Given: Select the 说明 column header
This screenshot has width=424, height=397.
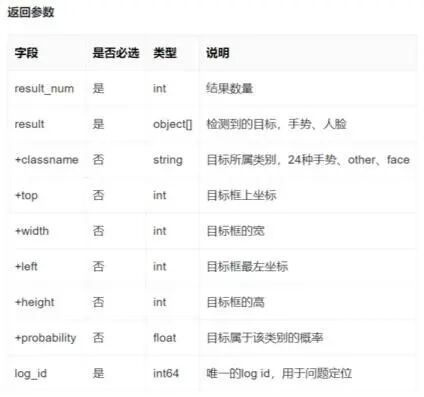Looking at the screenshot, I should coord(218,53).
